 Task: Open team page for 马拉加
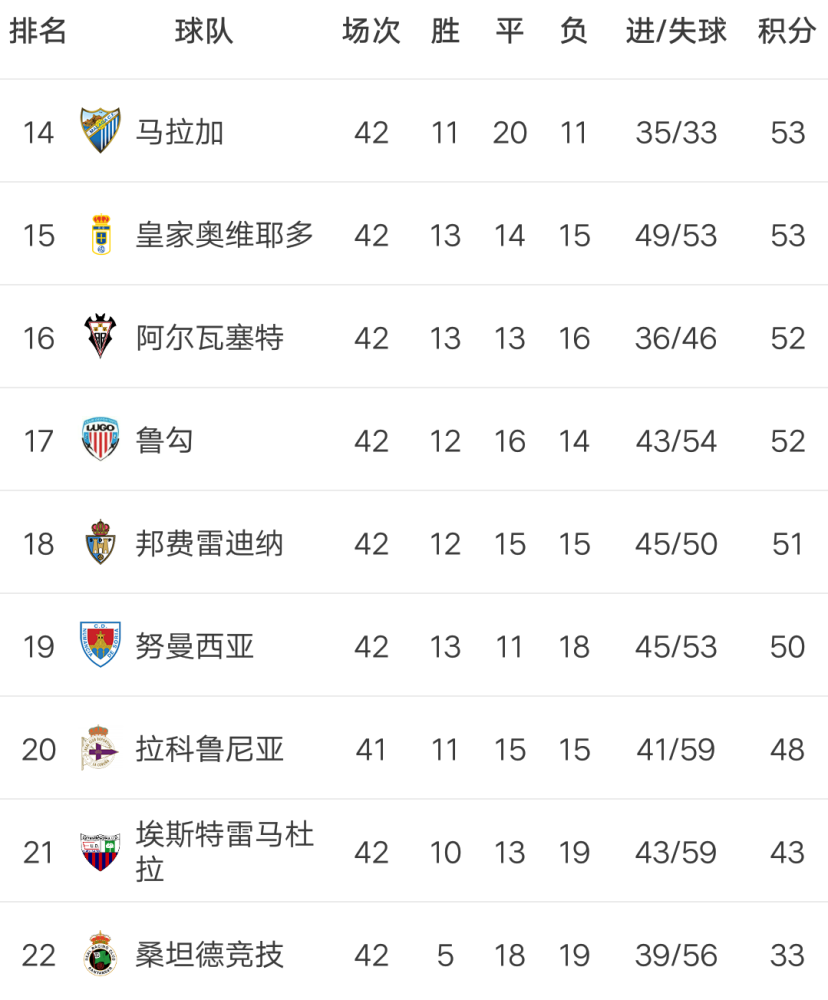(179, 133)
